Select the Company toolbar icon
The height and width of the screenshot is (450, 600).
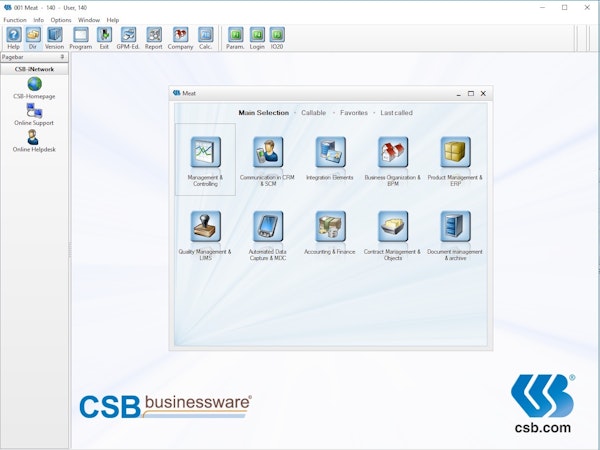[180, 38]
